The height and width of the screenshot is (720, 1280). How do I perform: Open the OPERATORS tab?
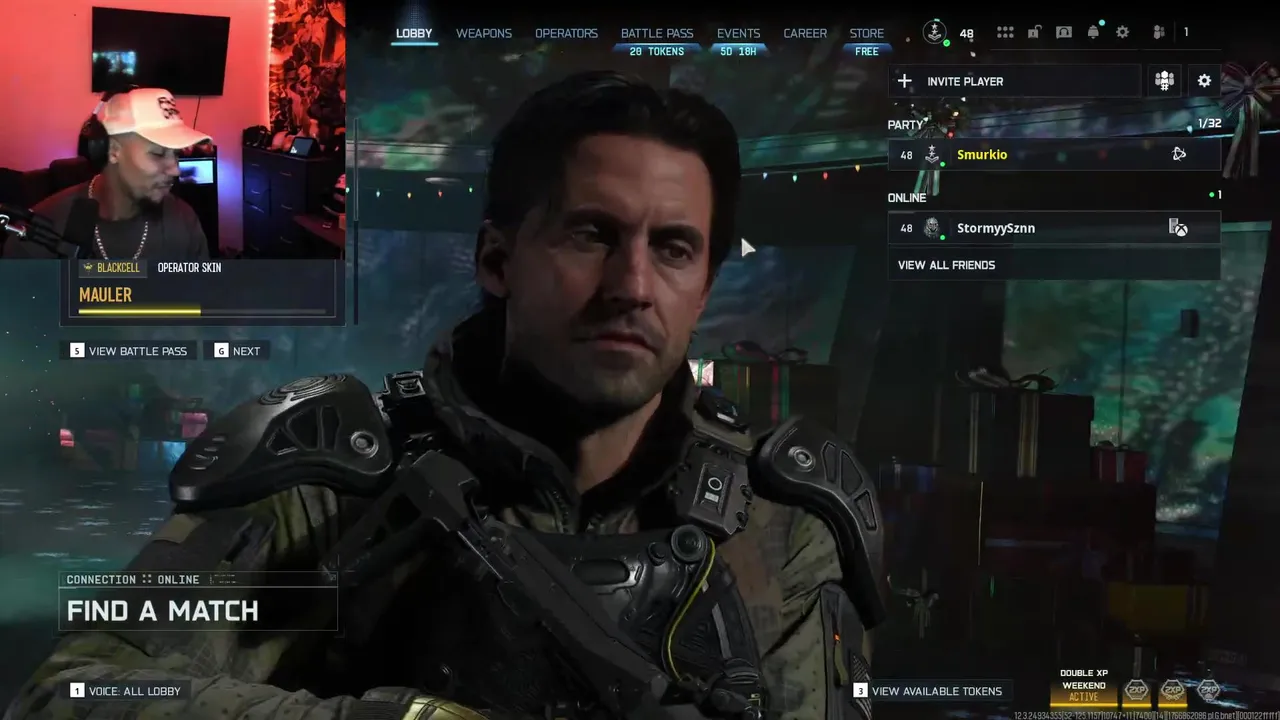(566, 33)
